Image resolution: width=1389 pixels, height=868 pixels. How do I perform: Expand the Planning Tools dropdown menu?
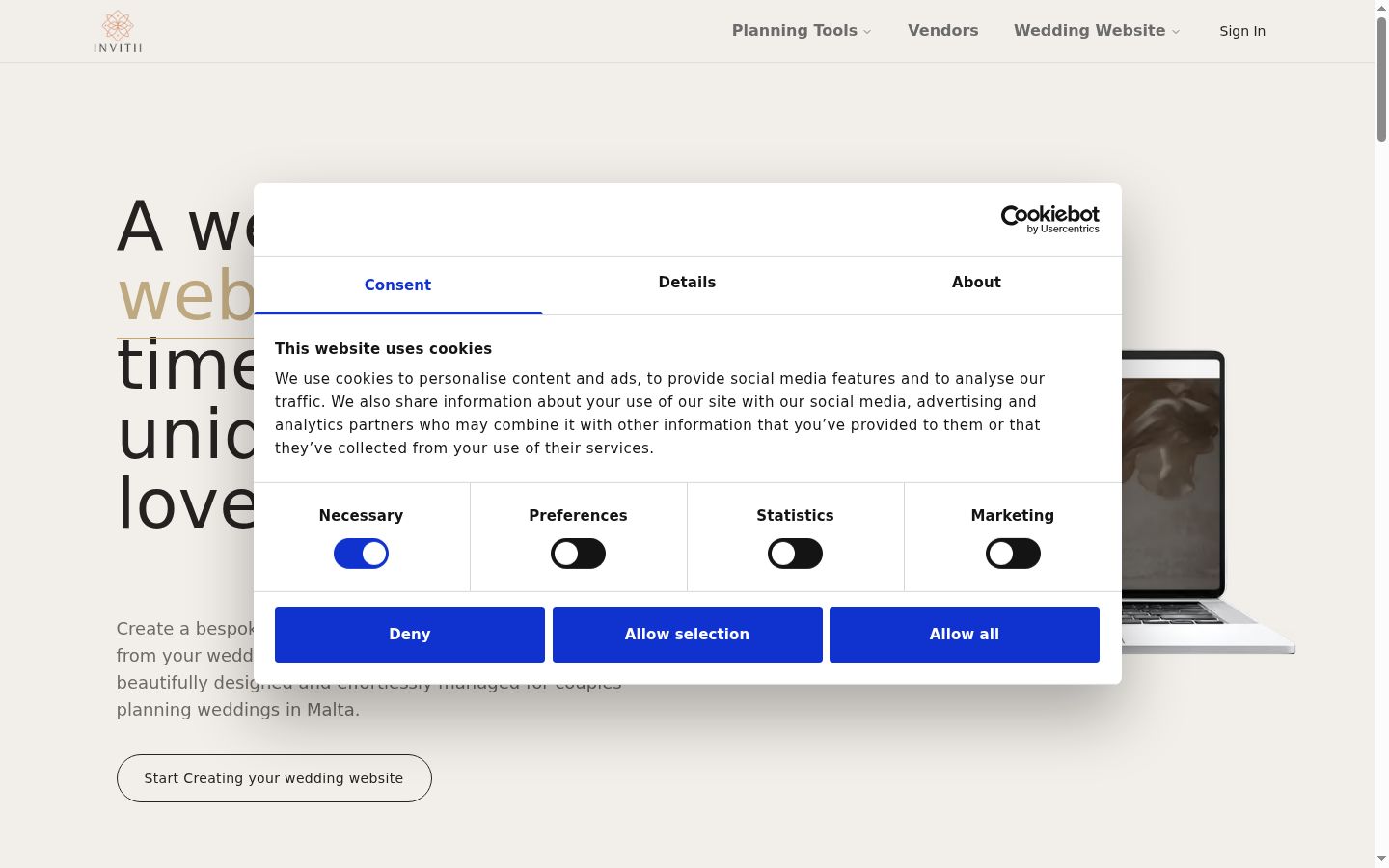click(x=802, y=31)
